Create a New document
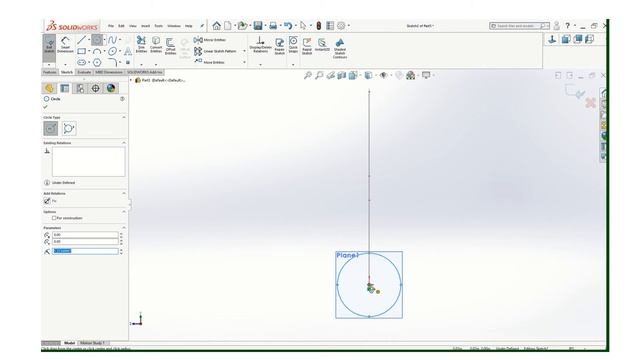This screenshot has width=640, height=360. tap(228, 26)
